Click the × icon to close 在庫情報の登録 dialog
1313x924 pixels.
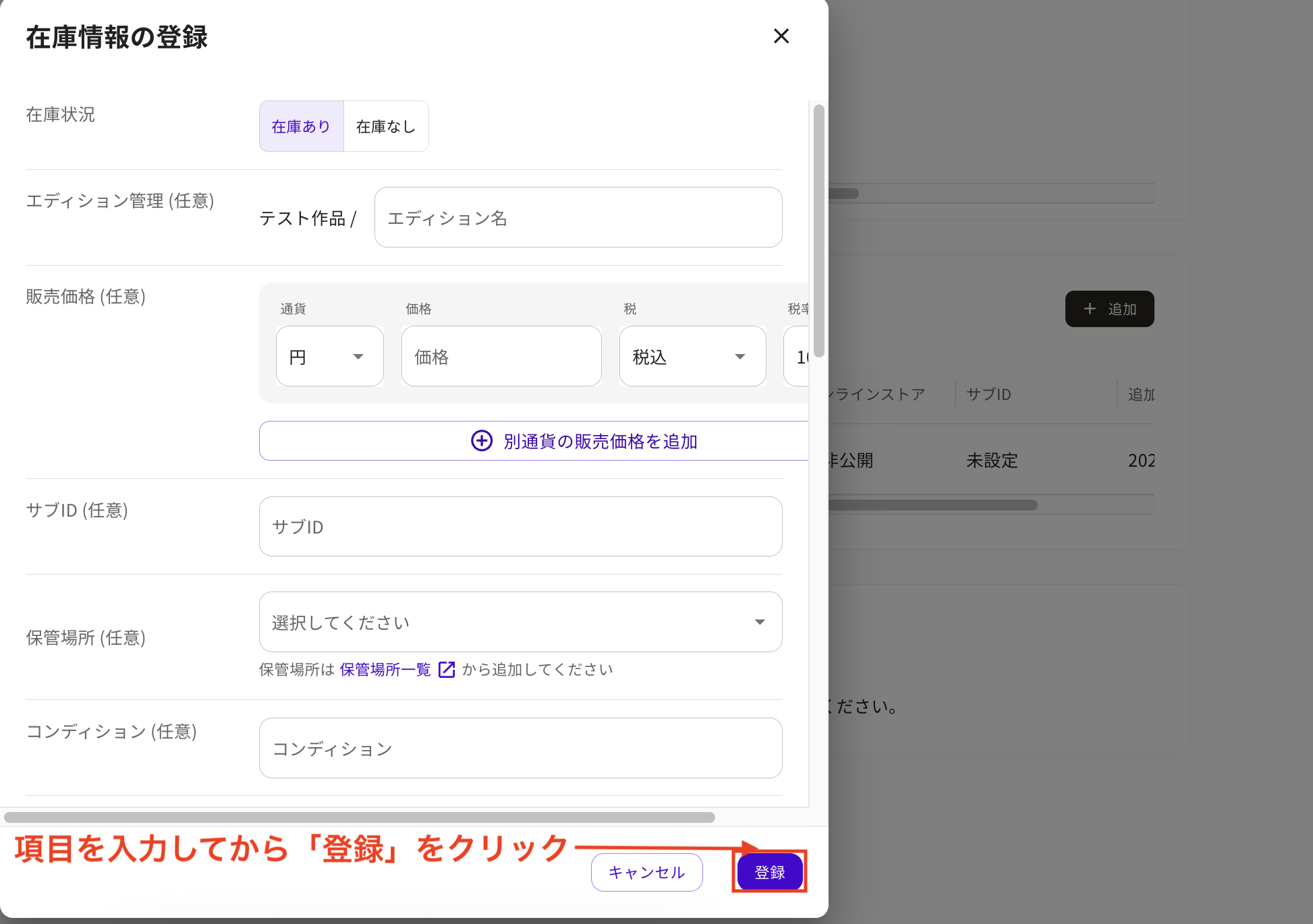click(x=781, y=36)
